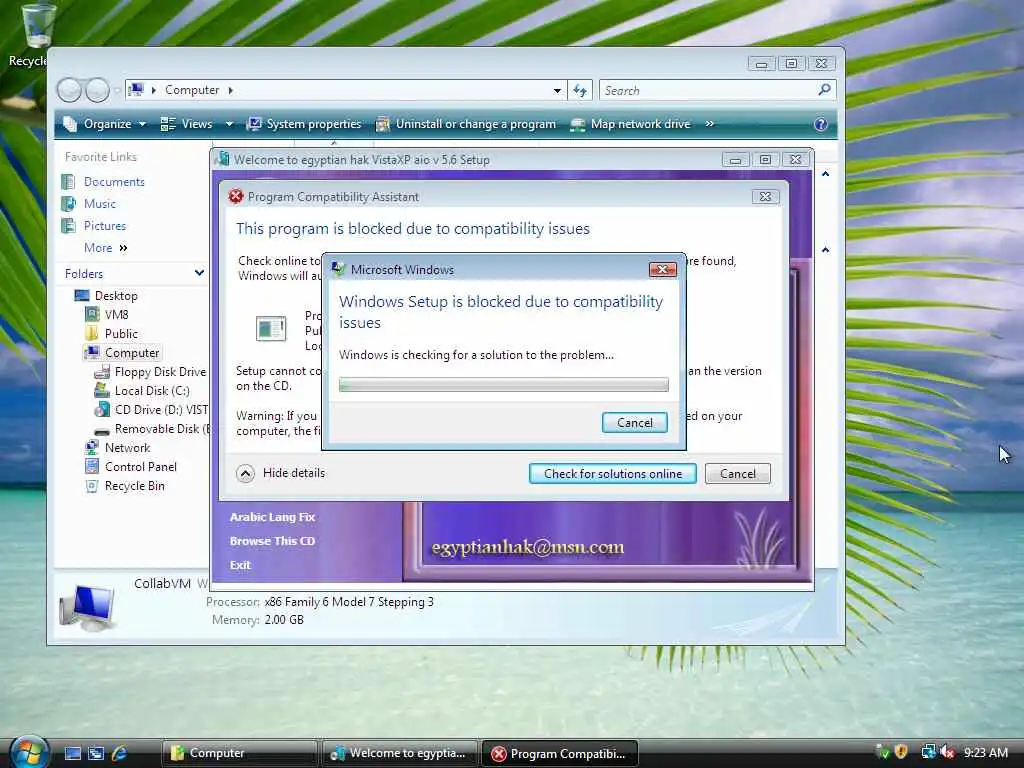The image size is (1024, 768).
Task: Click Switch between windows quick launch icon
Action: (96, 753)
